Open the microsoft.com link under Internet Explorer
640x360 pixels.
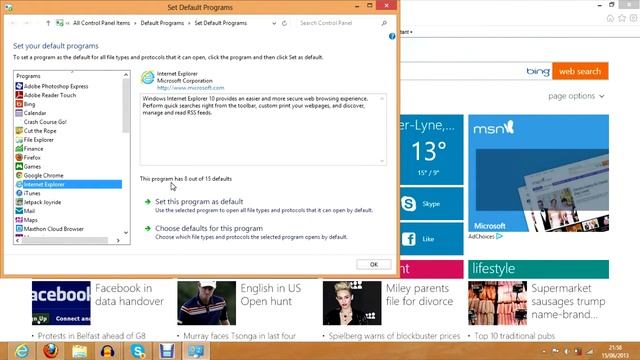191,88
